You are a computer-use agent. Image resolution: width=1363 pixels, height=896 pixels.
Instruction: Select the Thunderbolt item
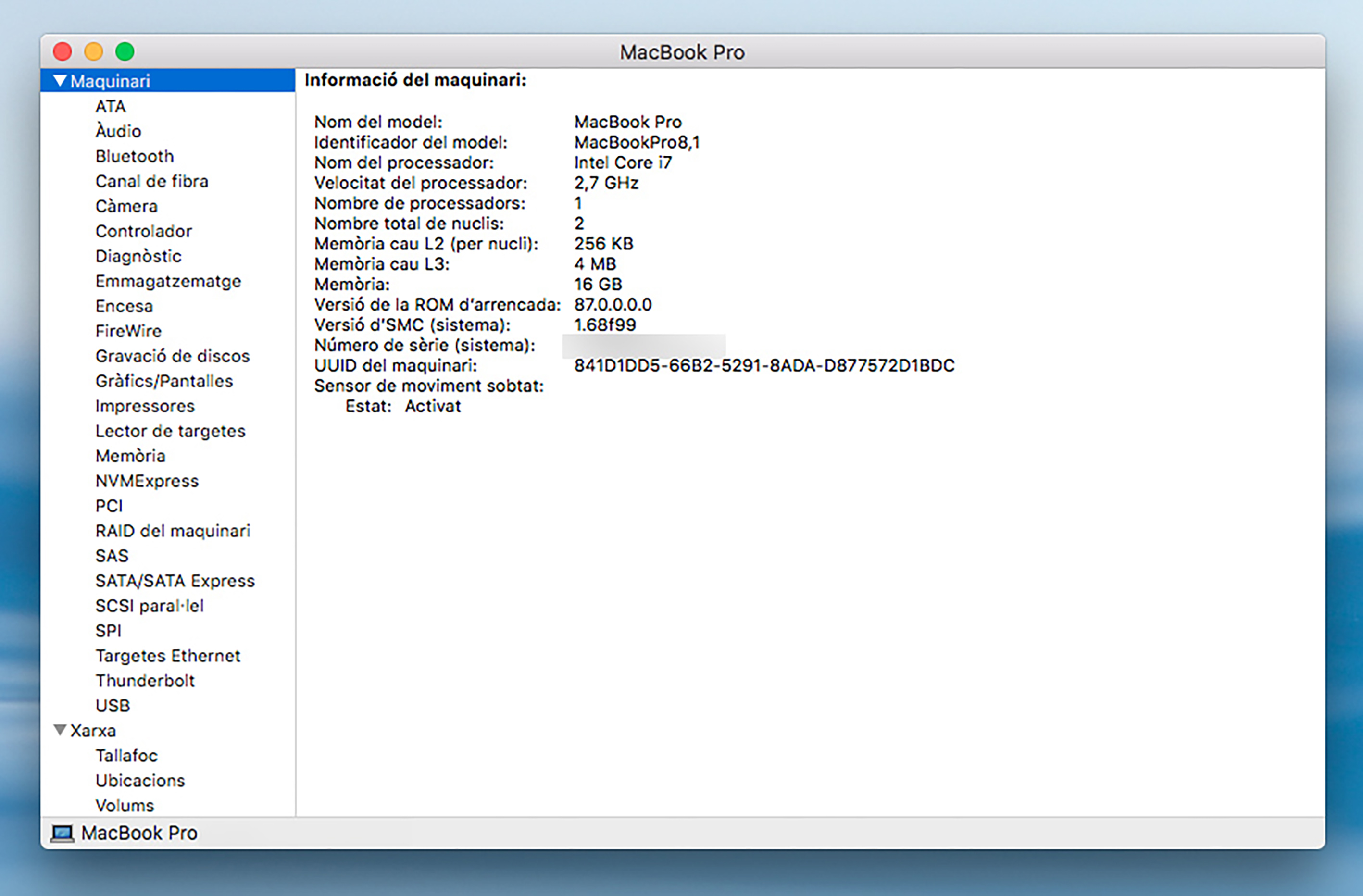145,680
